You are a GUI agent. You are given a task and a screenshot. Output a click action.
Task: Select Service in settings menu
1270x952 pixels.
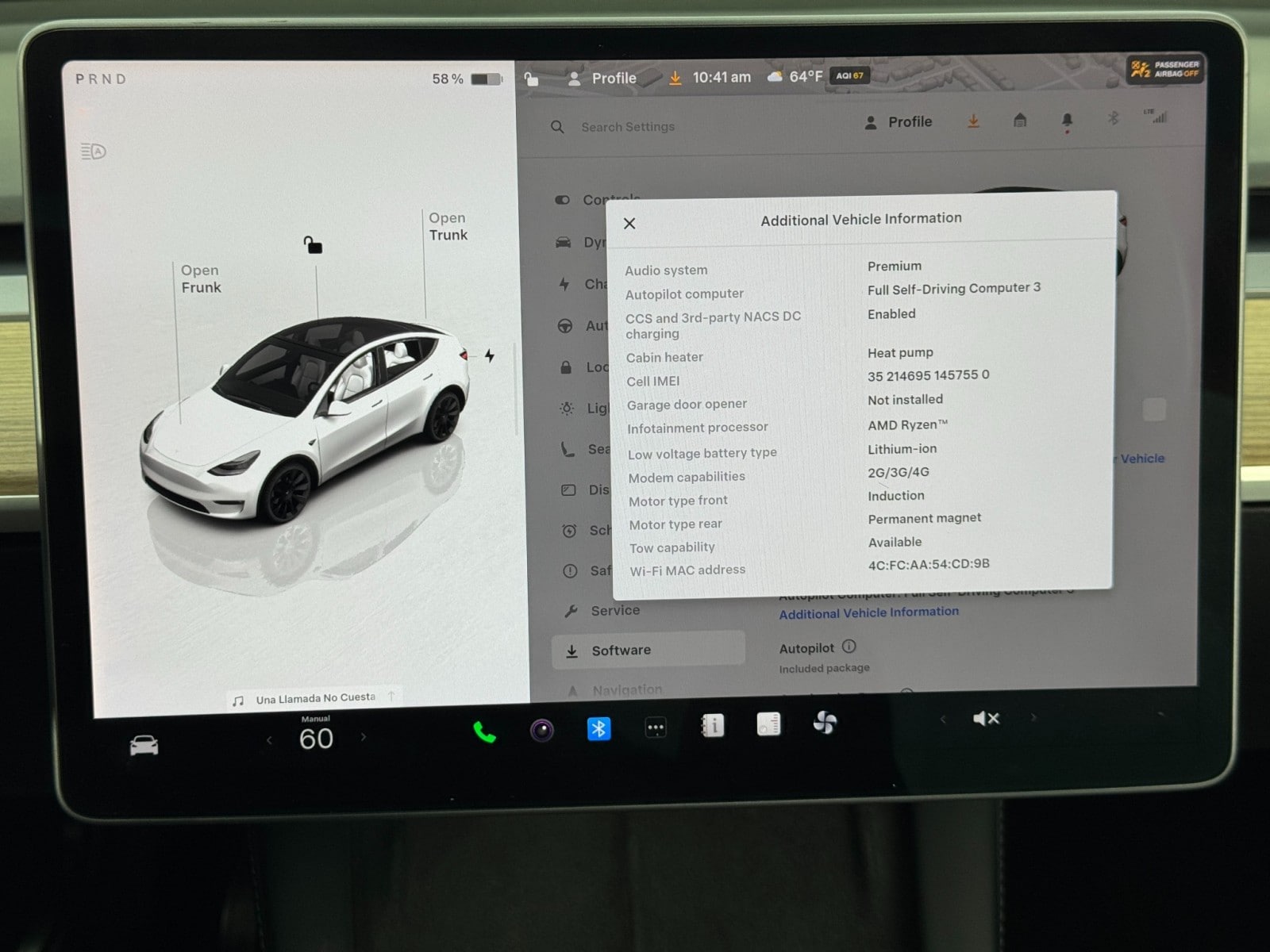(614, 610)
